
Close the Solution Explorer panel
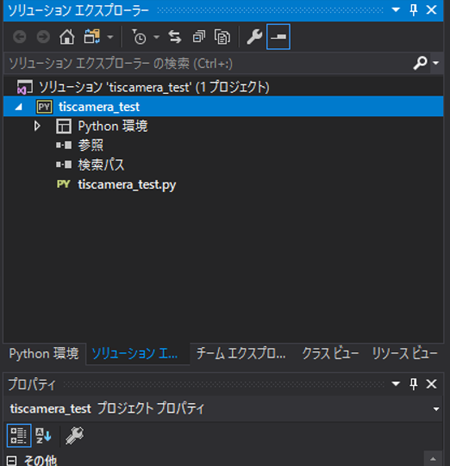click(x=431, y=10)
